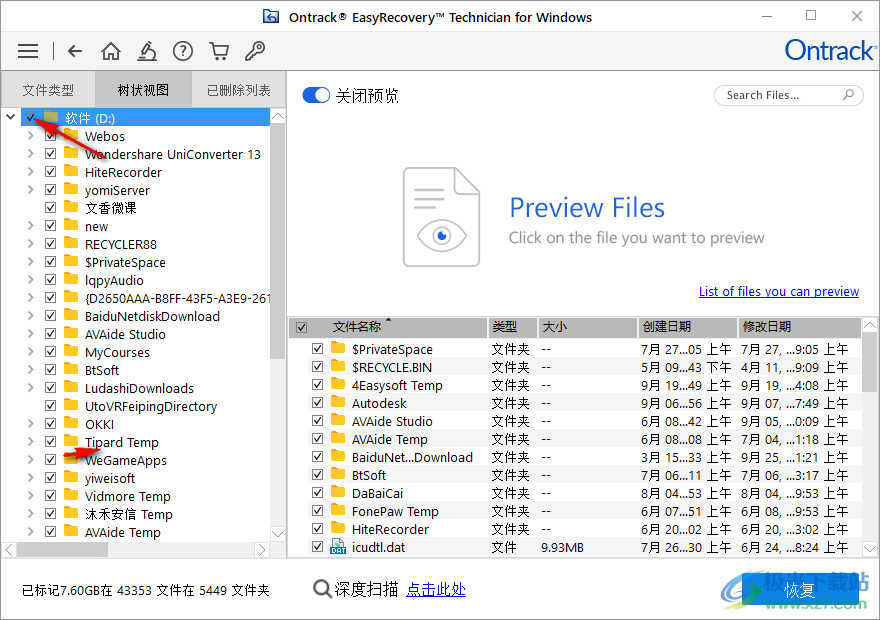The height and width of the screenshot is (620, 880).
Task: Click the 恢复 recover button
Action: tap(800, 589)
